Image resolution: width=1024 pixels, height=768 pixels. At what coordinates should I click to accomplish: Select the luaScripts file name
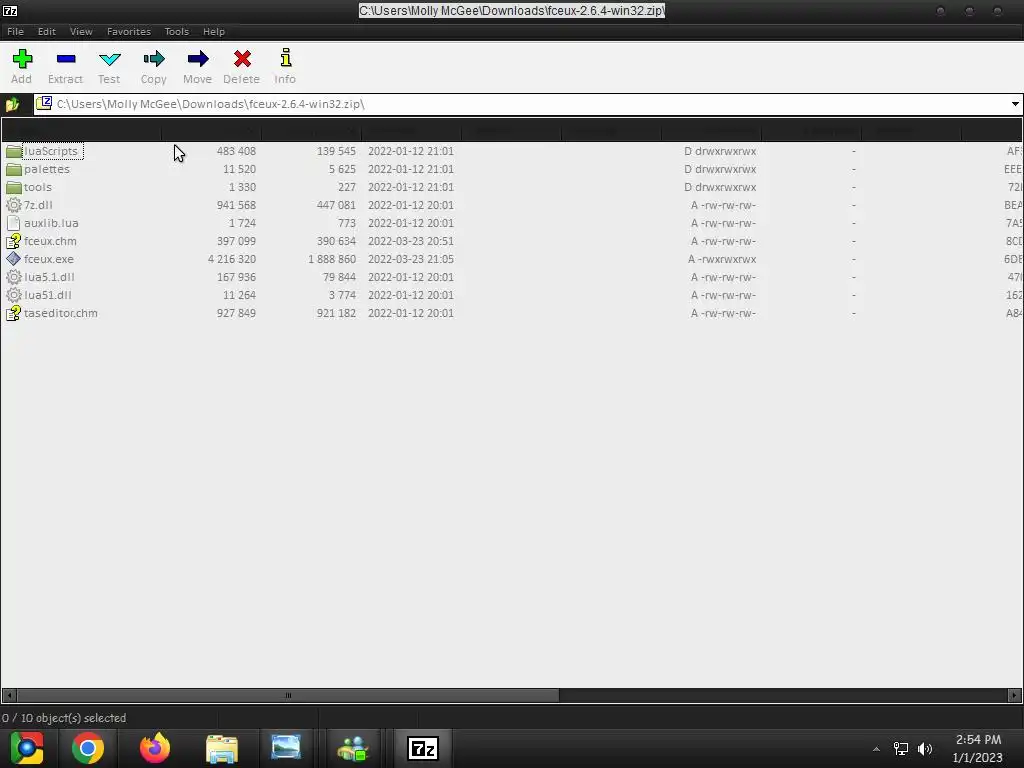point(51,152)
